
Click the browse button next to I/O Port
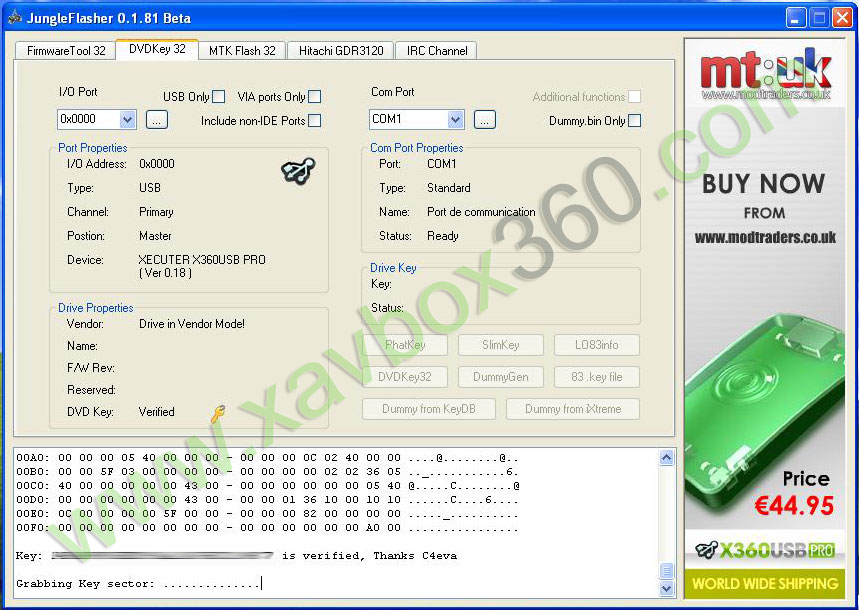pyautogui.click(x=157, y=119)
